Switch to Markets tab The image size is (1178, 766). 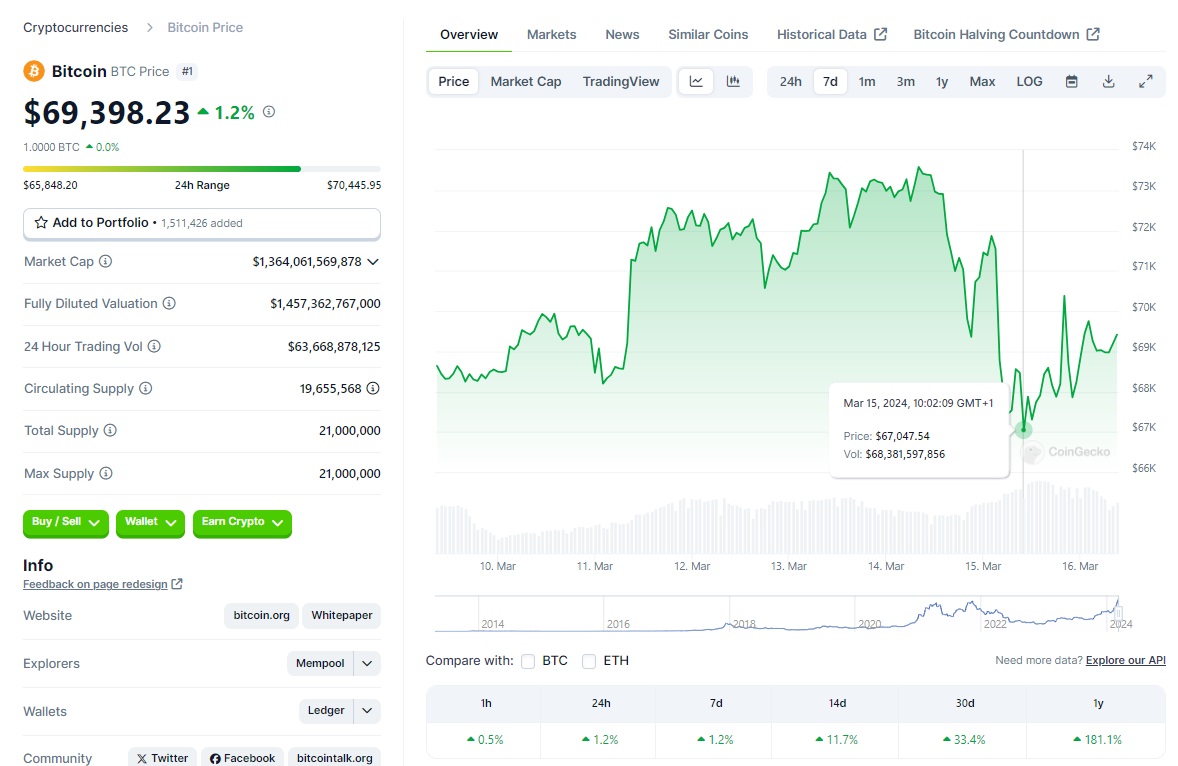click(551, 35)
